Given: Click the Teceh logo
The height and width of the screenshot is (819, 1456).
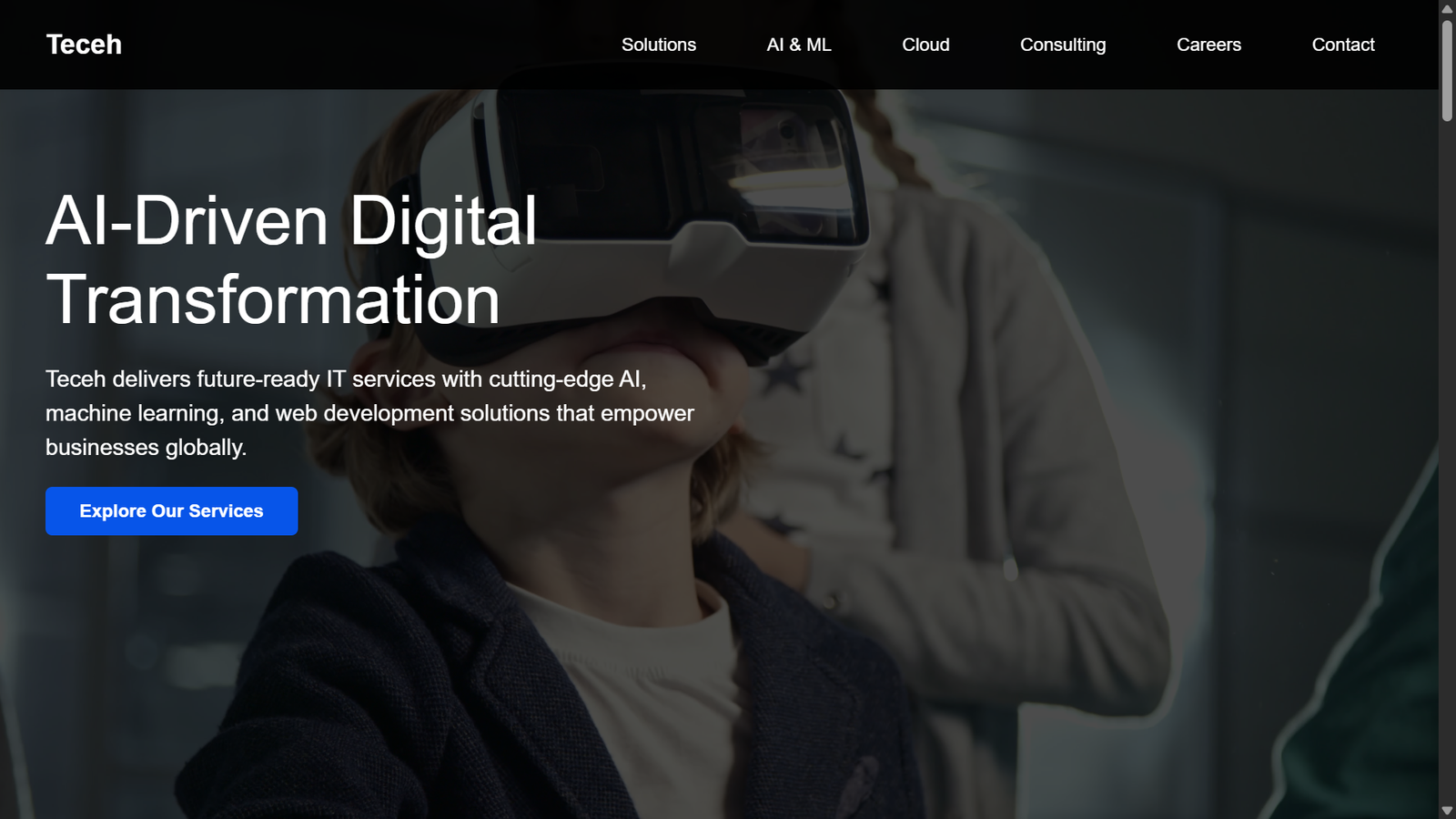Looking at the screenshot, I should [84, 45].
